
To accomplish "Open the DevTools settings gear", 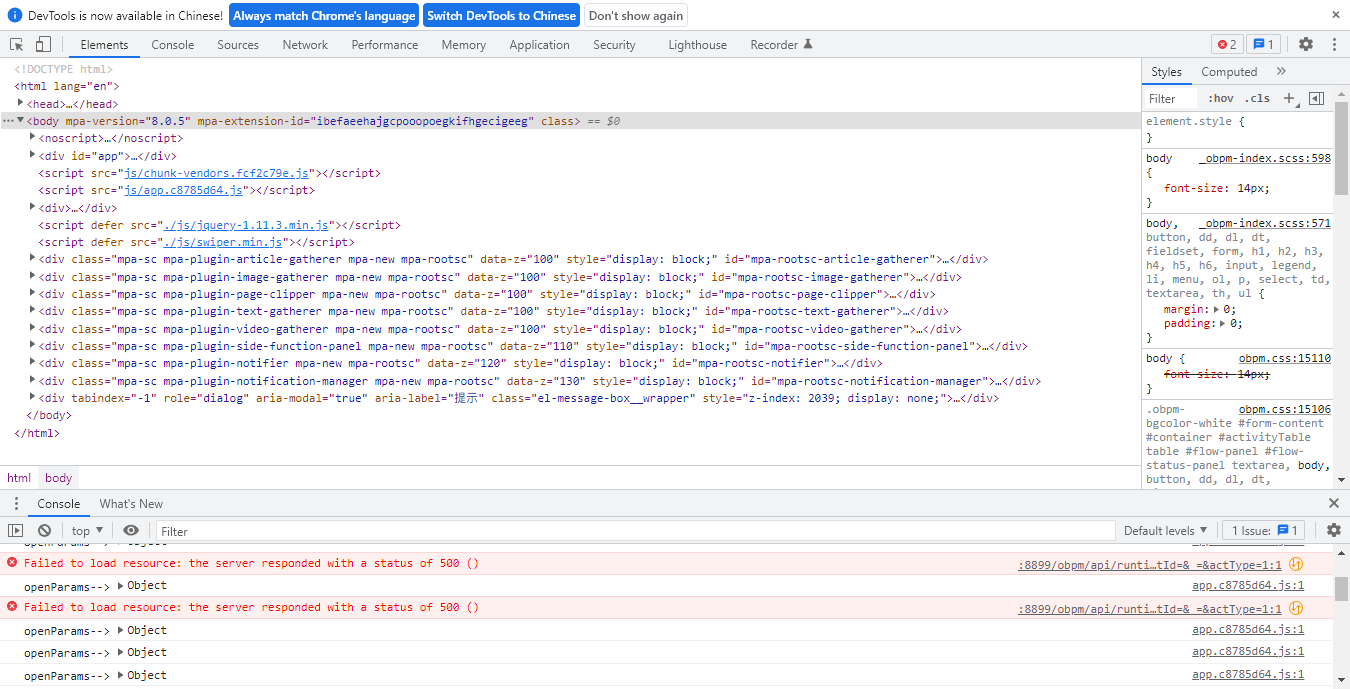I will pos(1306,44).
